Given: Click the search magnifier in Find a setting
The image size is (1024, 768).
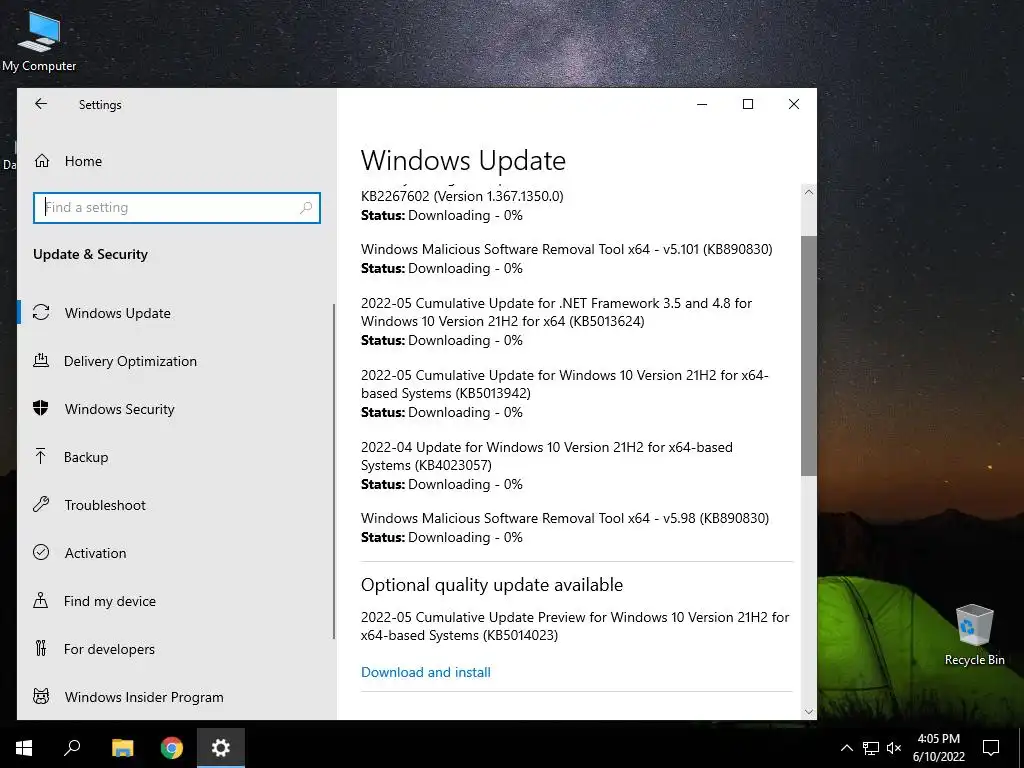Looking at the screenshot, I should 306,208.
